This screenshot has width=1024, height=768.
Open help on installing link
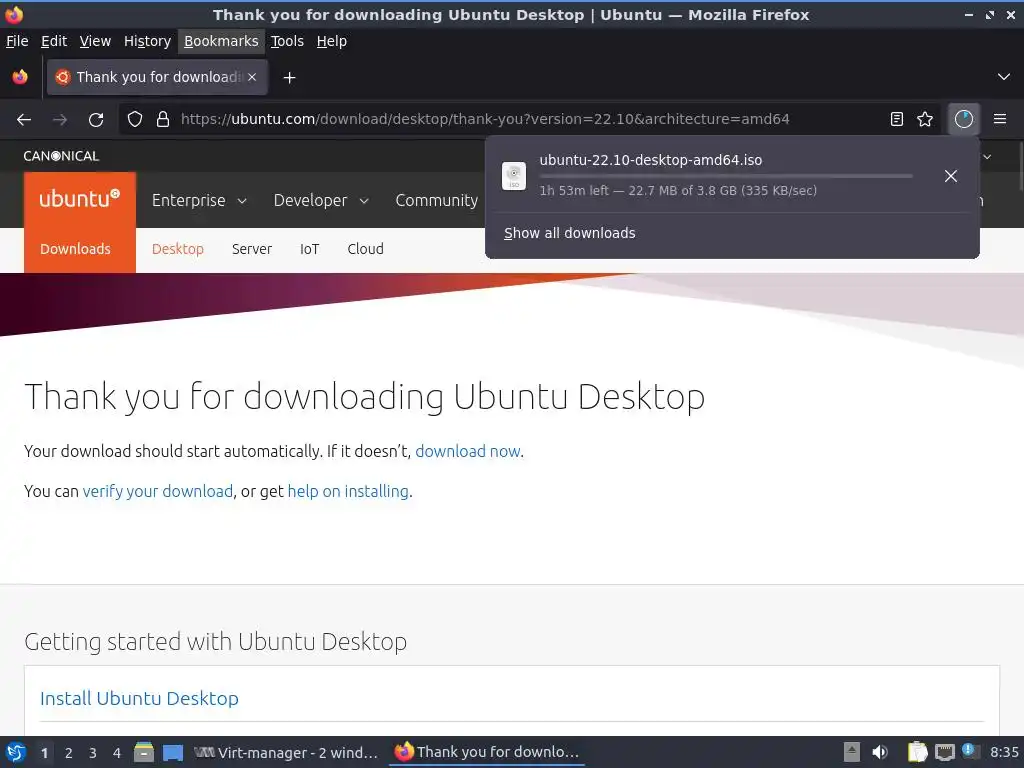tap(348, 491)
